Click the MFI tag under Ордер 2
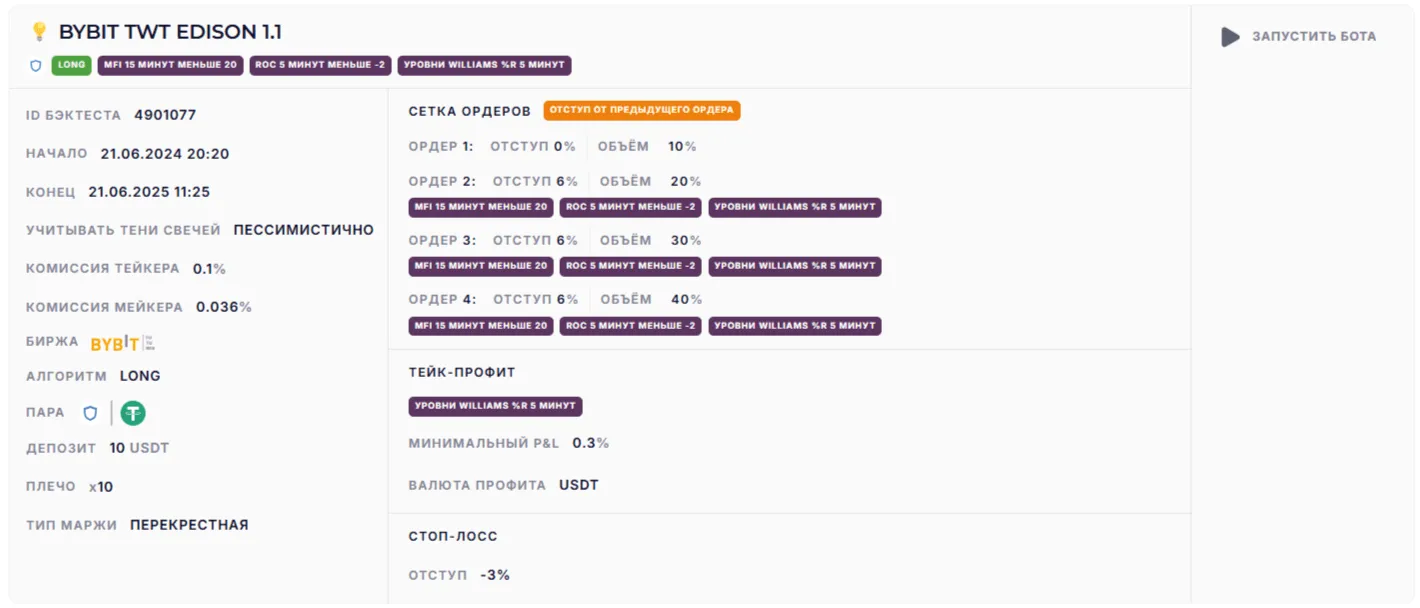 (481, 207)
